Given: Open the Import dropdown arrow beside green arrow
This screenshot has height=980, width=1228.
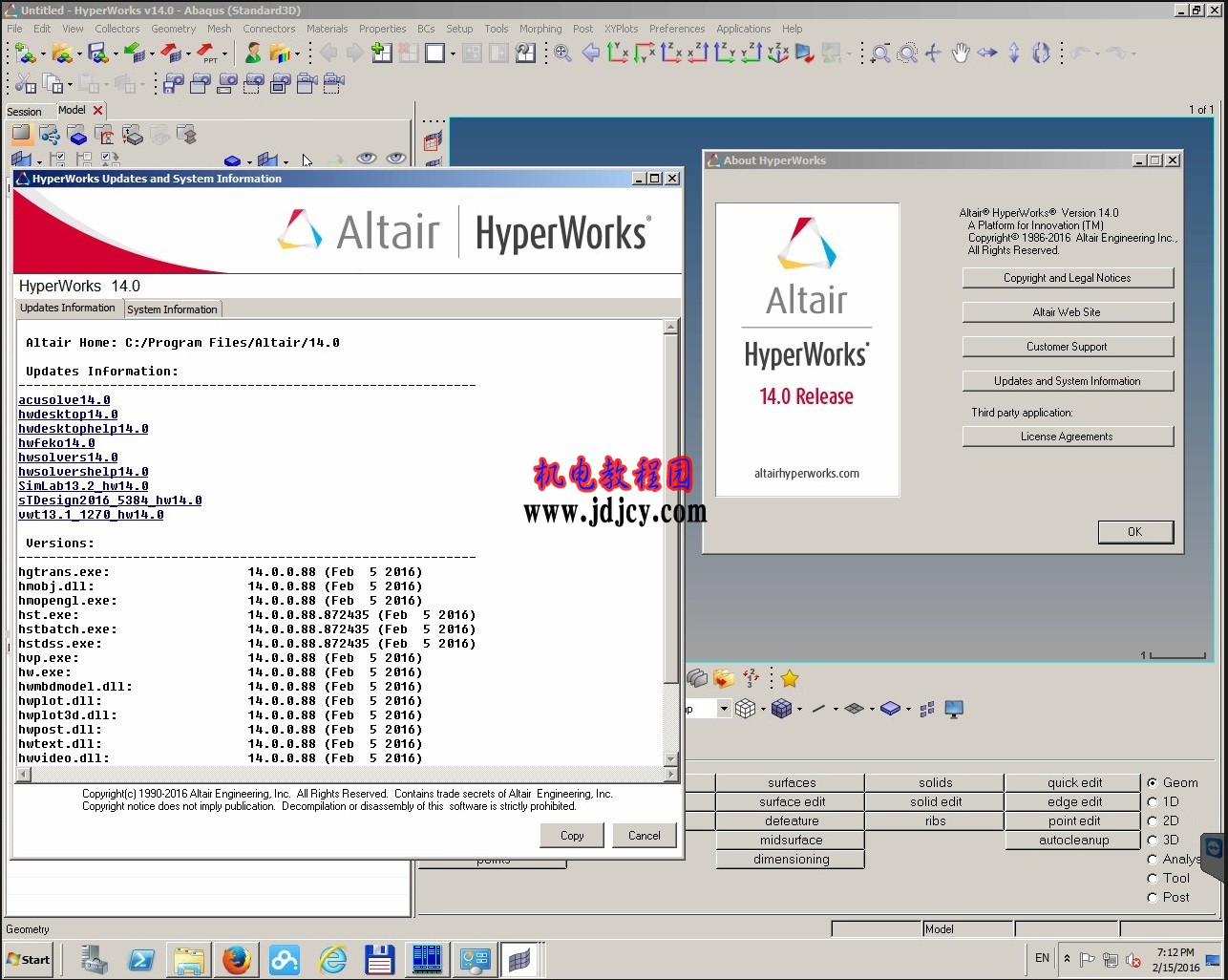Looking at the screenshot, I should point(152,54).
